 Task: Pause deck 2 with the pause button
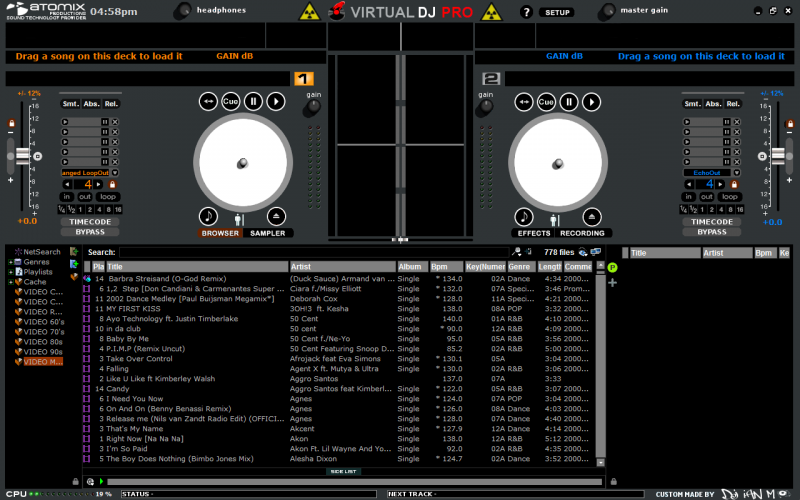(569, 102)
